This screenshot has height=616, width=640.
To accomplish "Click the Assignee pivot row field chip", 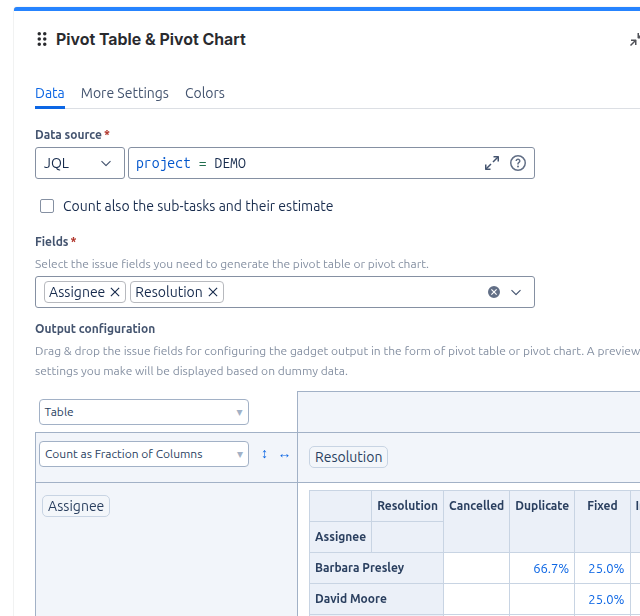I will coord(76,506).
